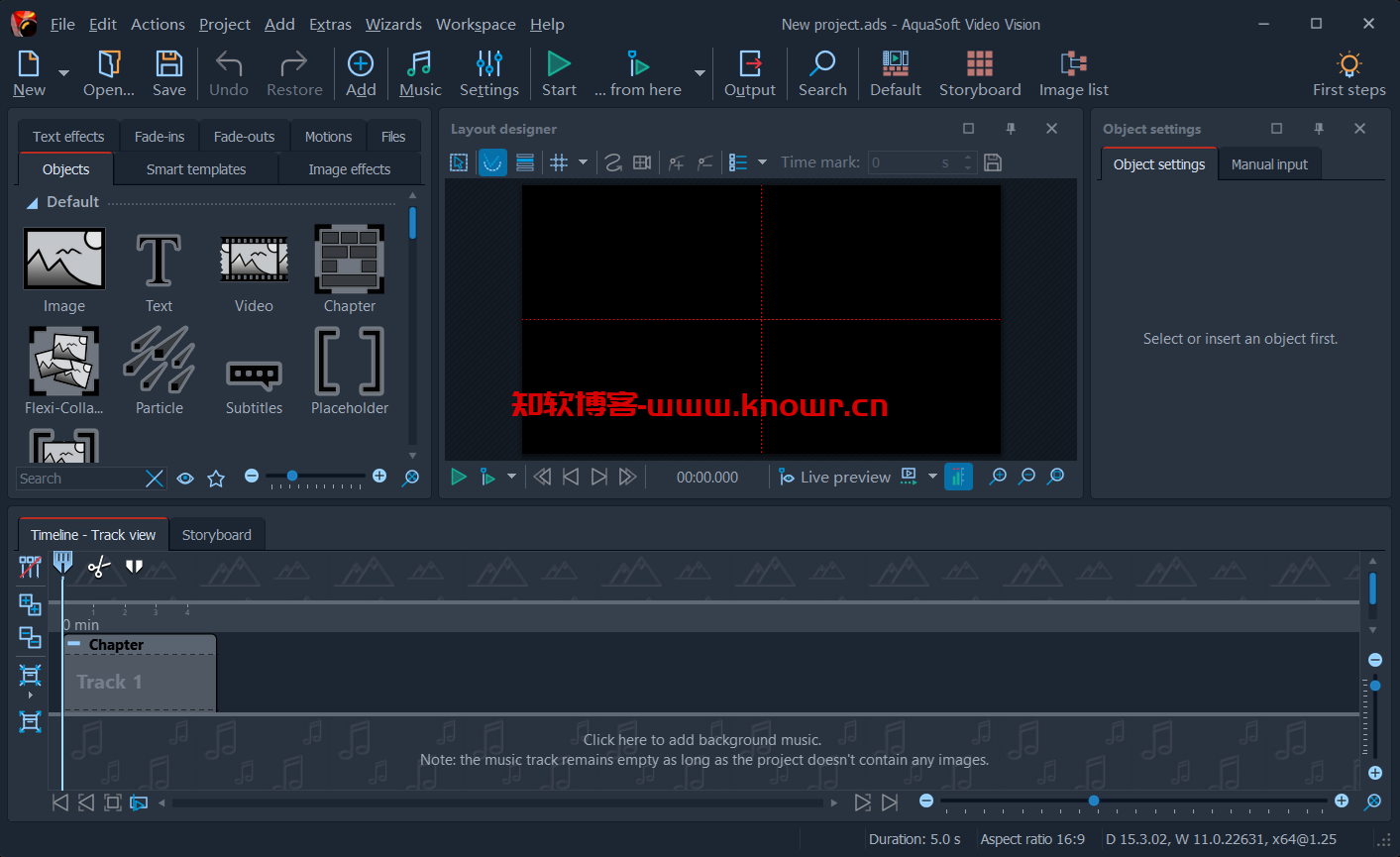Switch to the Fade-ins tab

(160, 137)
